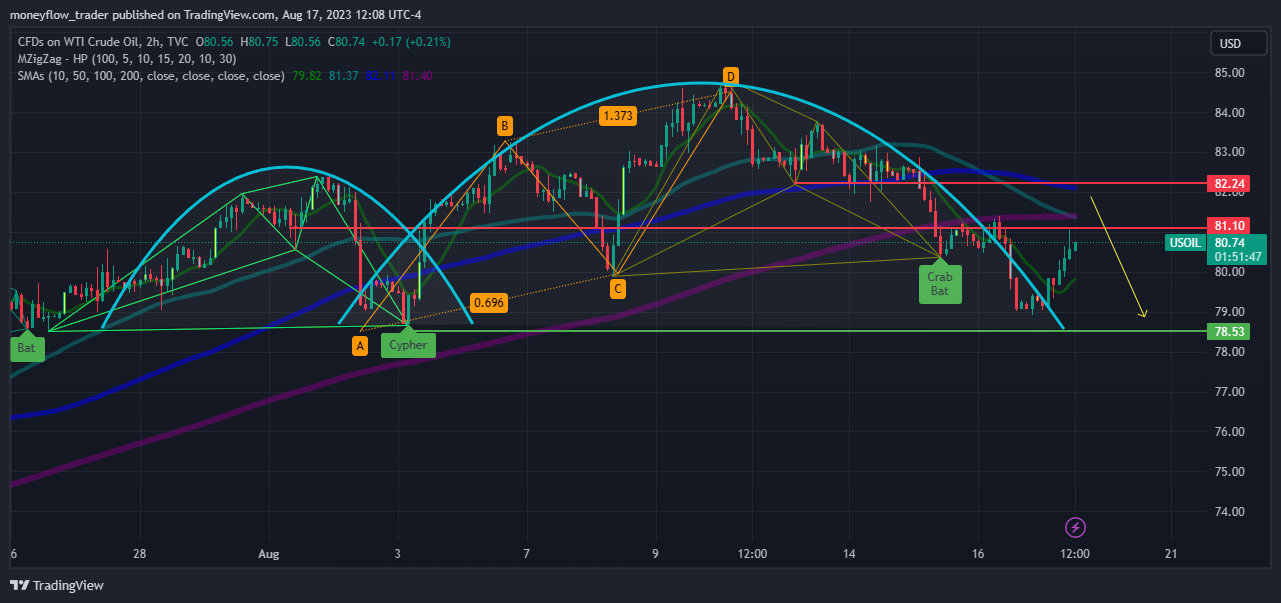Click the TradingView logo at the bottom left
Viewport: 1281px width, 603px height.
click(57, 585)
